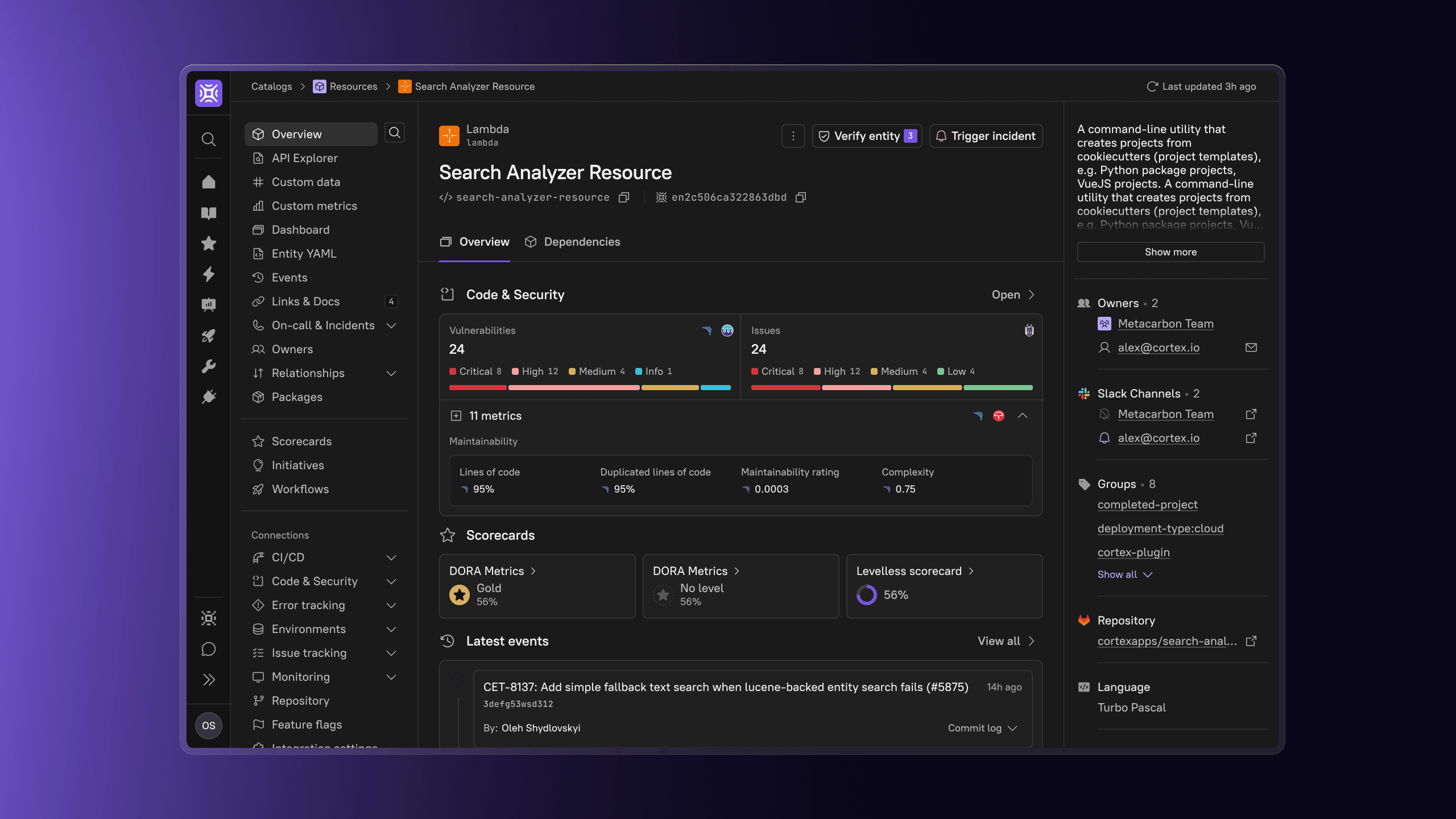The width and height of the screenshot is (1456, 819).
Task: Click the bottom rail Cortex icon
Action: (x=208, y=618)
